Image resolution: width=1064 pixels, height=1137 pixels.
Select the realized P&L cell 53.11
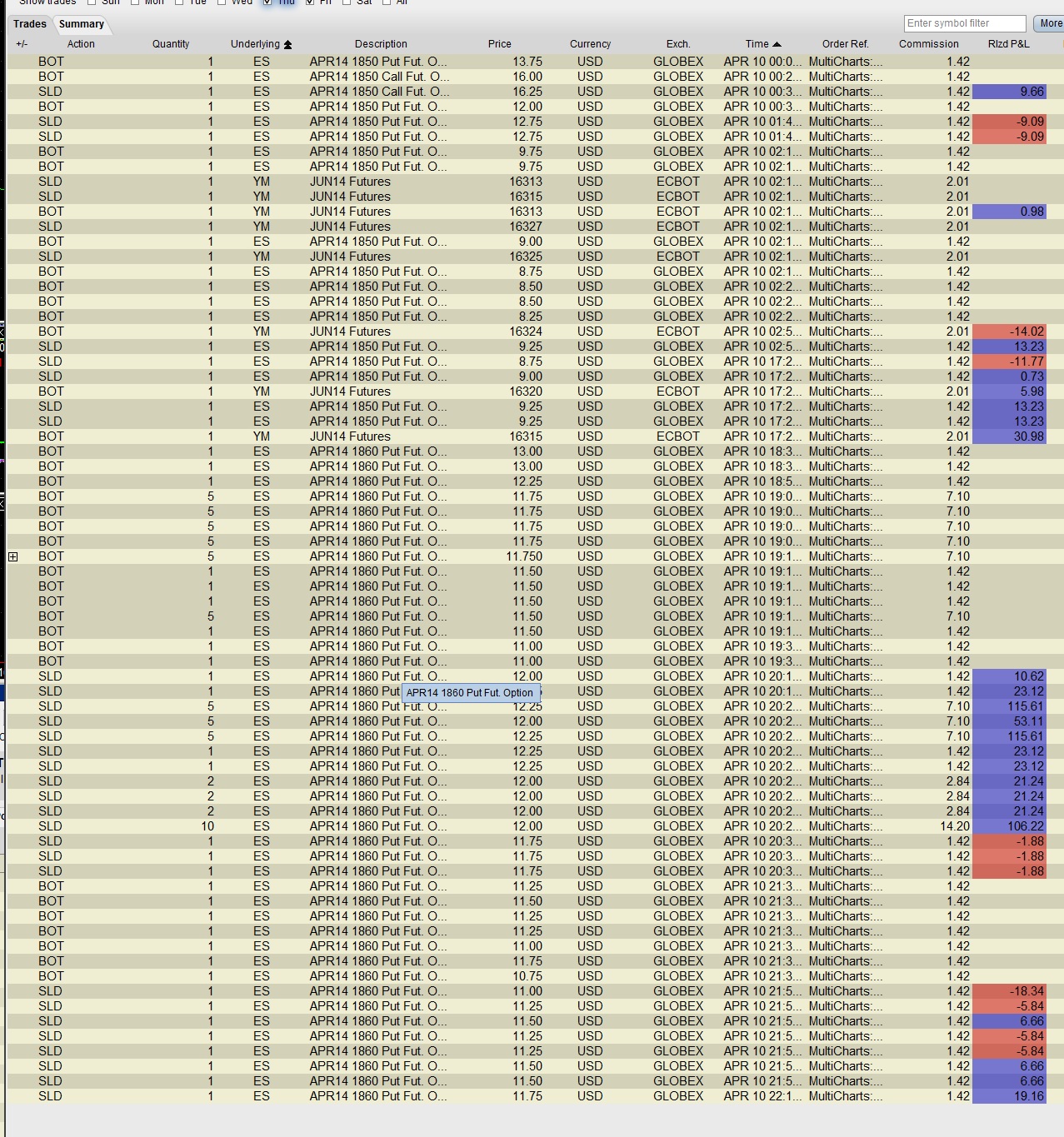coord(1009,721)
